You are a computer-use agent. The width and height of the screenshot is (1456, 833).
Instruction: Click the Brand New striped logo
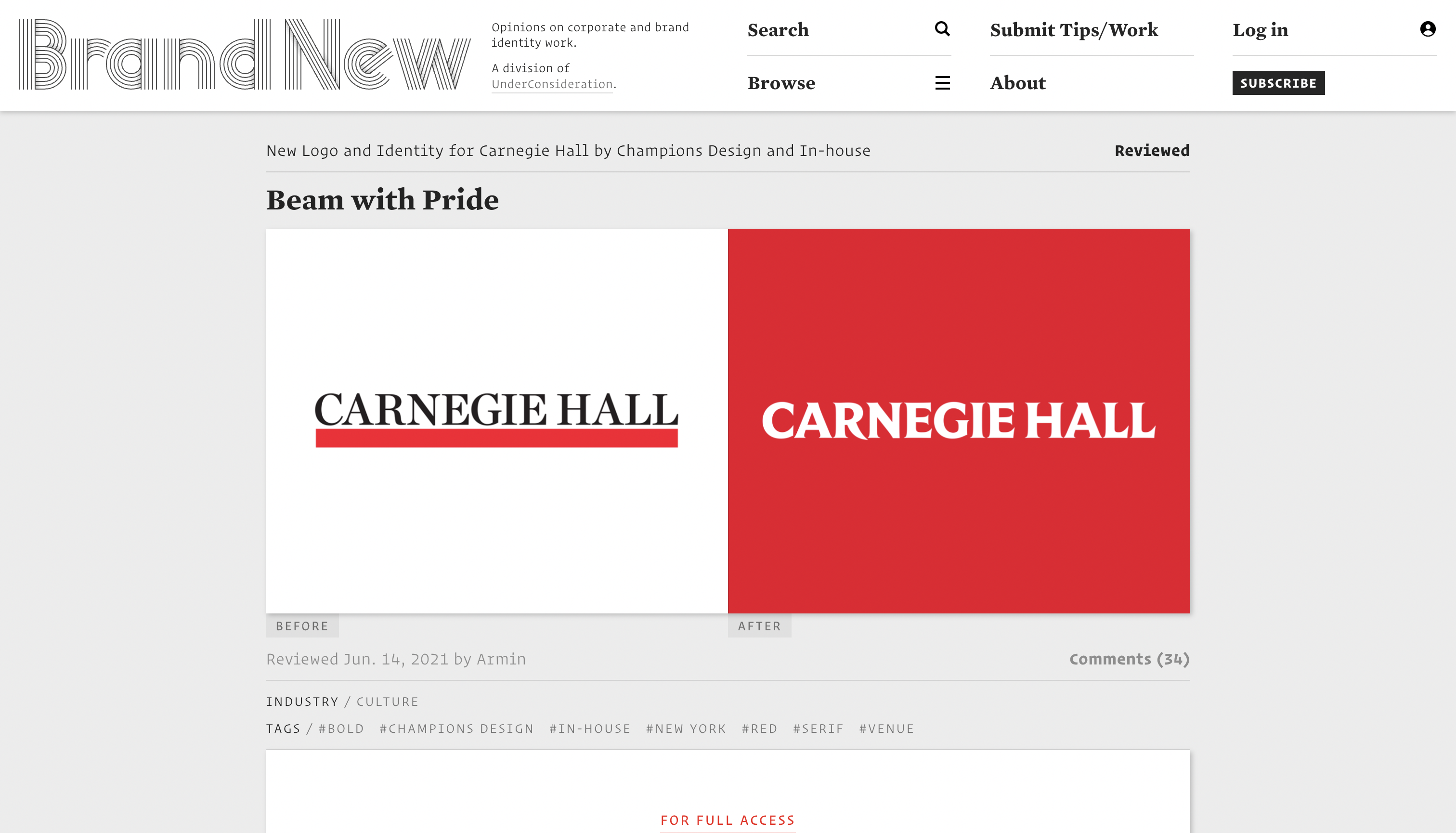(x=245, y=55)
